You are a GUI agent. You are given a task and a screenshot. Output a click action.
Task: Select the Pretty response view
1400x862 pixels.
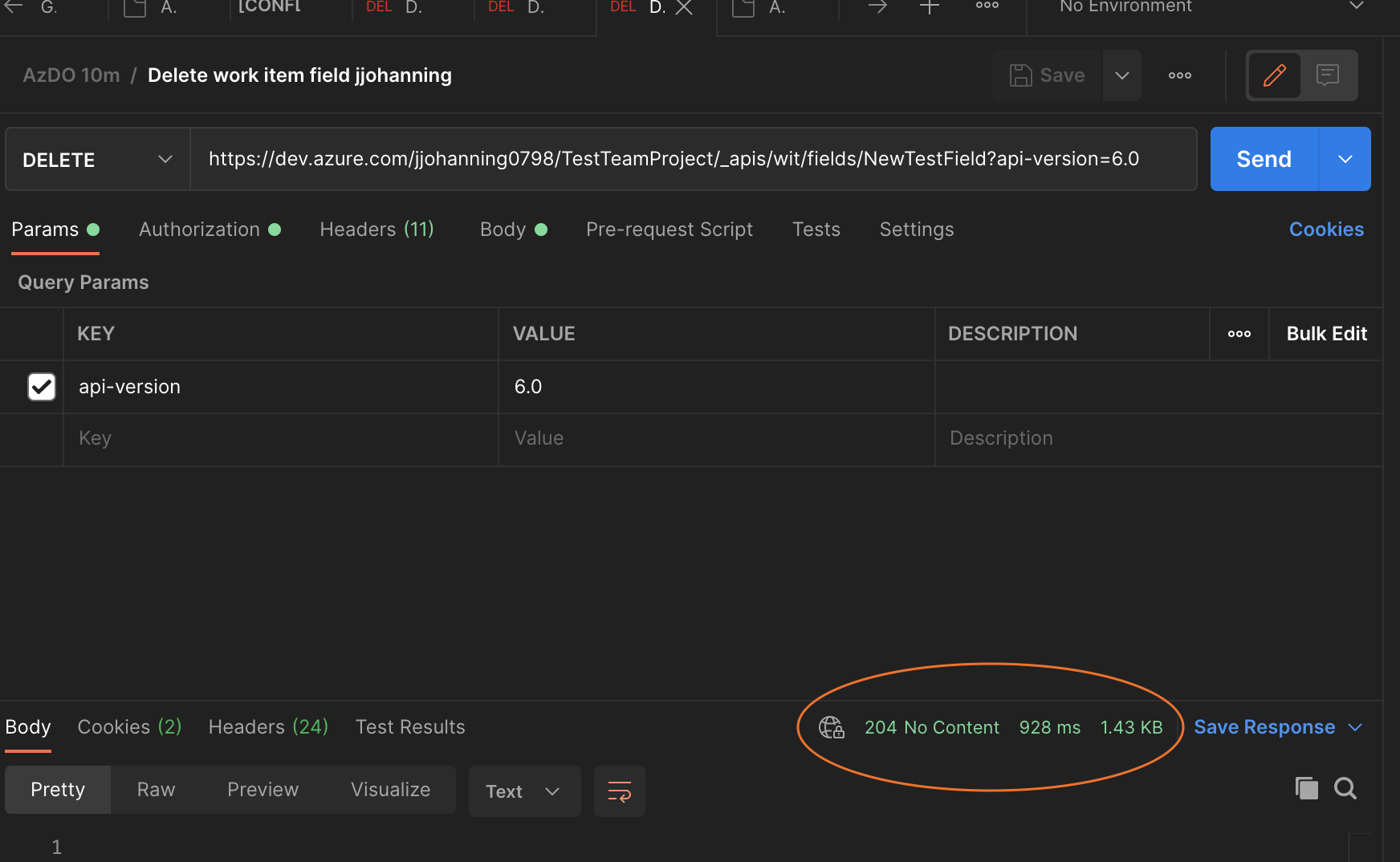[x=58, y=790]
